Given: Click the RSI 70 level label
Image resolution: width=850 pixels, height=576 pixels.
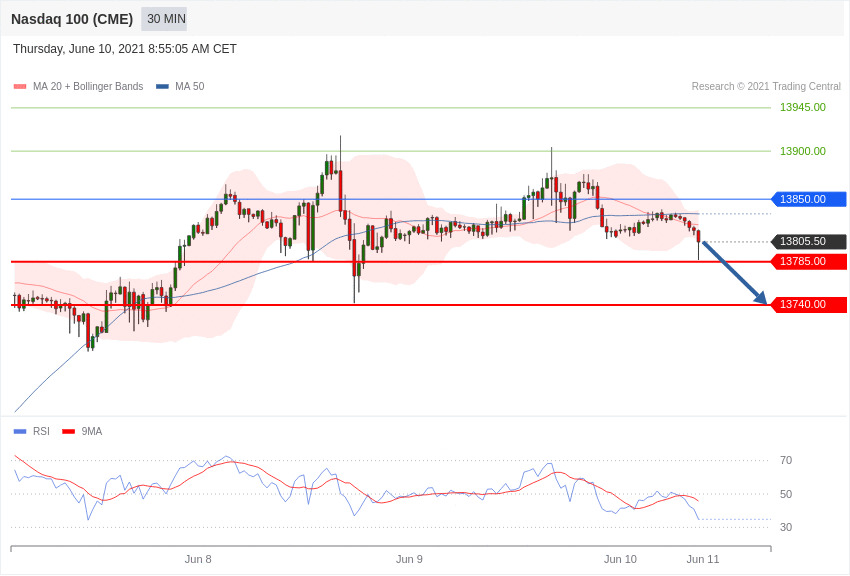Looking at the screenshot, I should [786, 460].
